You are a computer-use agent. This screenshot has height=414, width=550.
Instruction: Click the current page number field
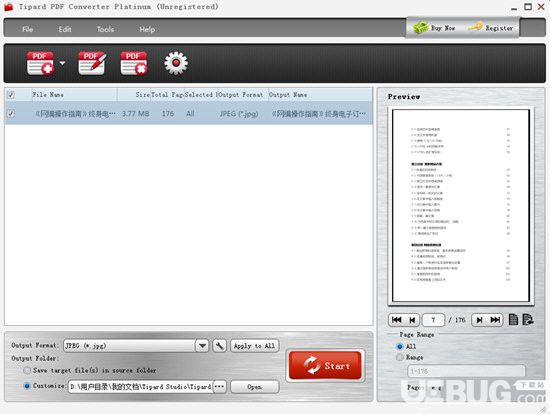(x=434, y=320)
